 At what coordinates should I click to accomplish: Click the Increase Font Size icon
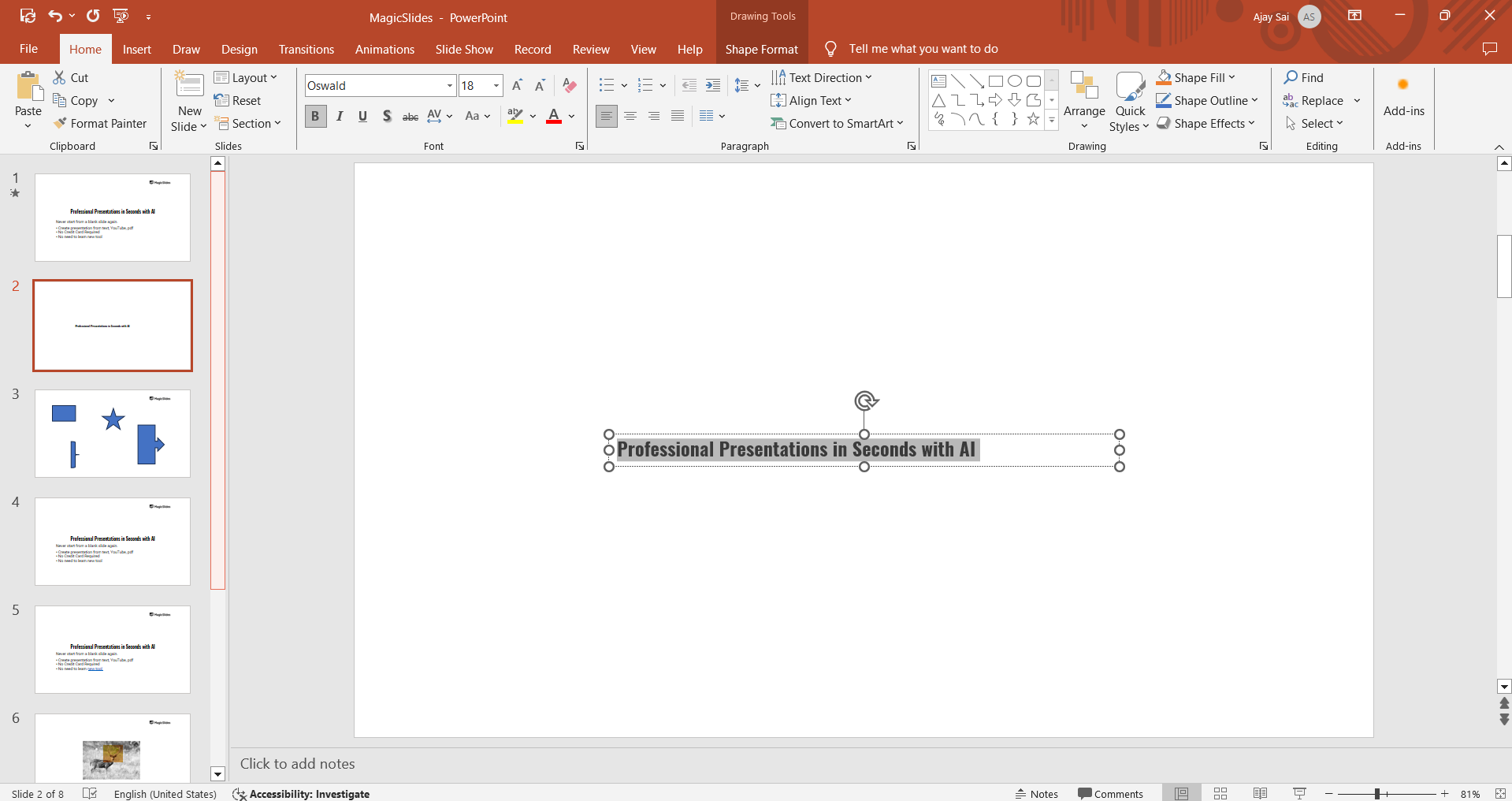(x=517, y=86)
